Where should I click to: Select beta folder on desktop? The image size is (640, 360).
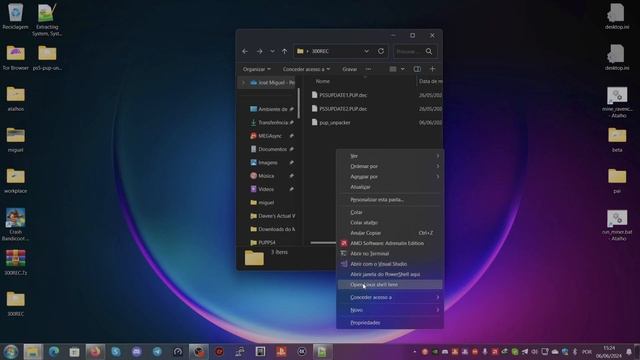(617, 140)
